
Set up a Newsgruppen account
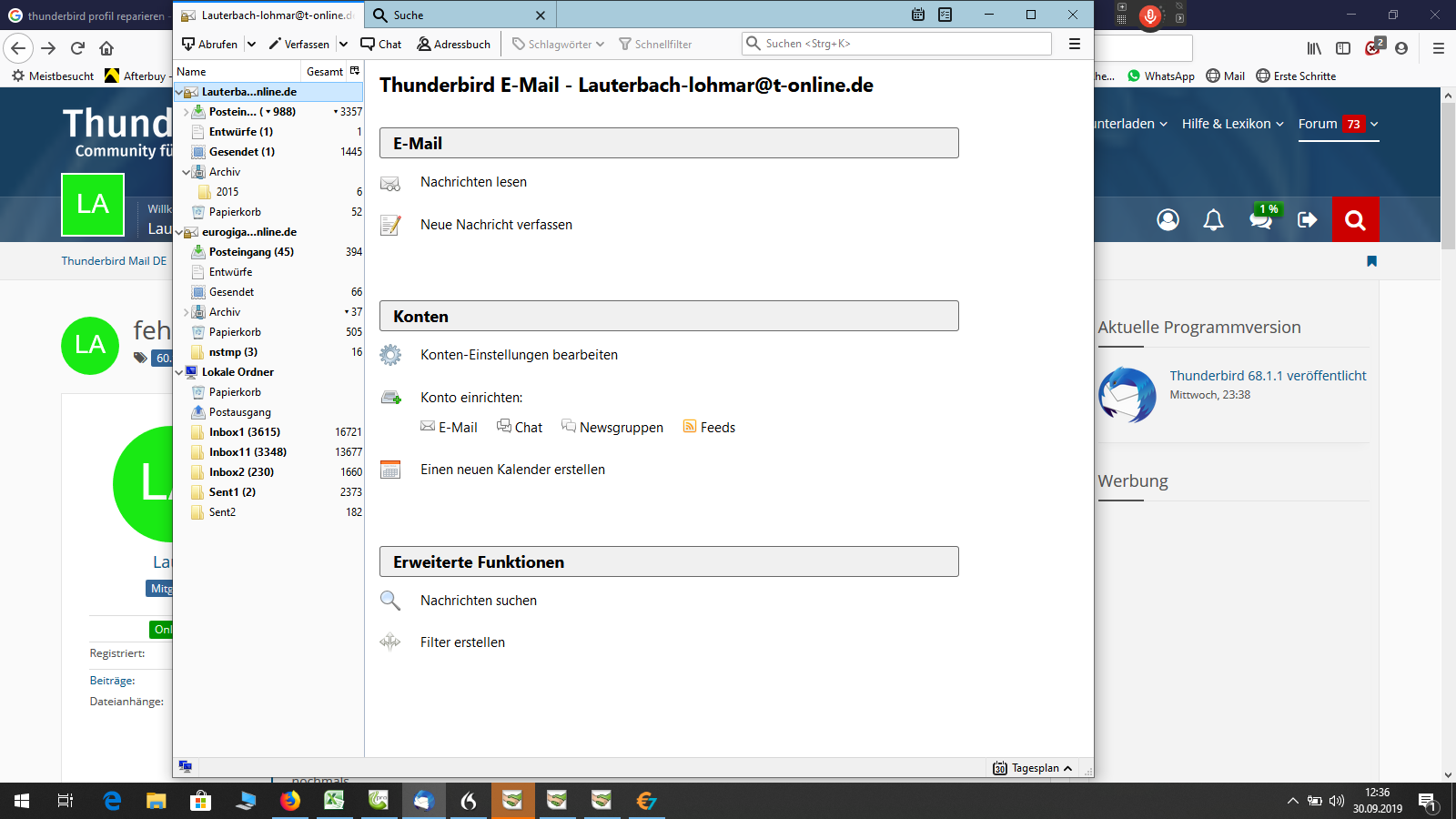click(x=612, y=428)
